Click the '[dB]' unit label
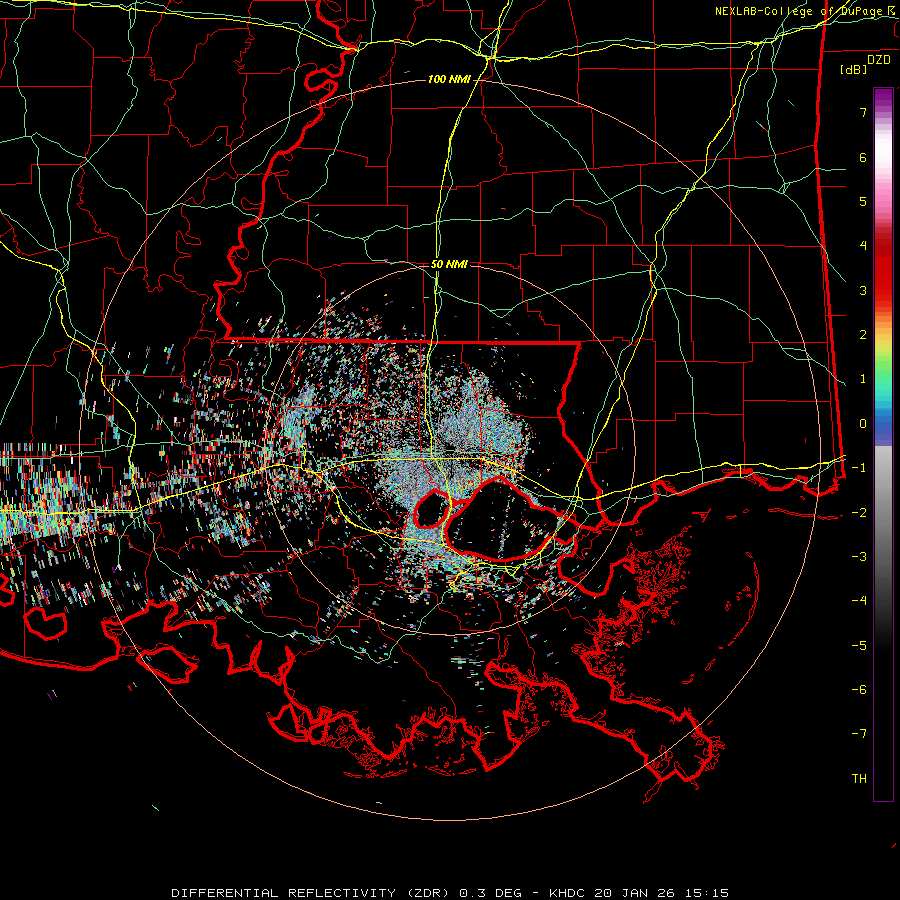The image size is (900, 900). click(x=853, y=69)
